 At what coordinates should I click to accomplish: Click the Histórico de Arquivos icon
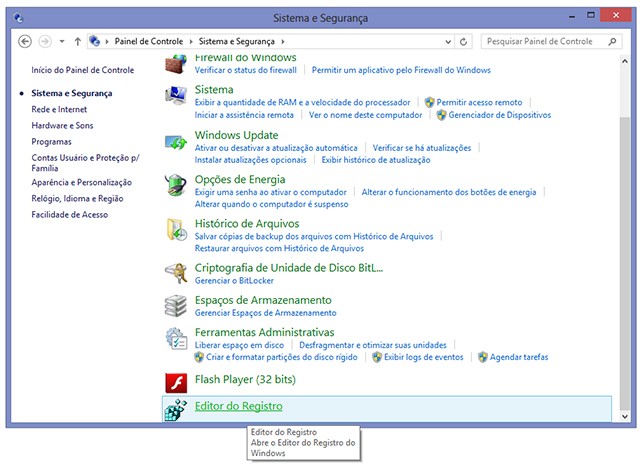[176, 230]
